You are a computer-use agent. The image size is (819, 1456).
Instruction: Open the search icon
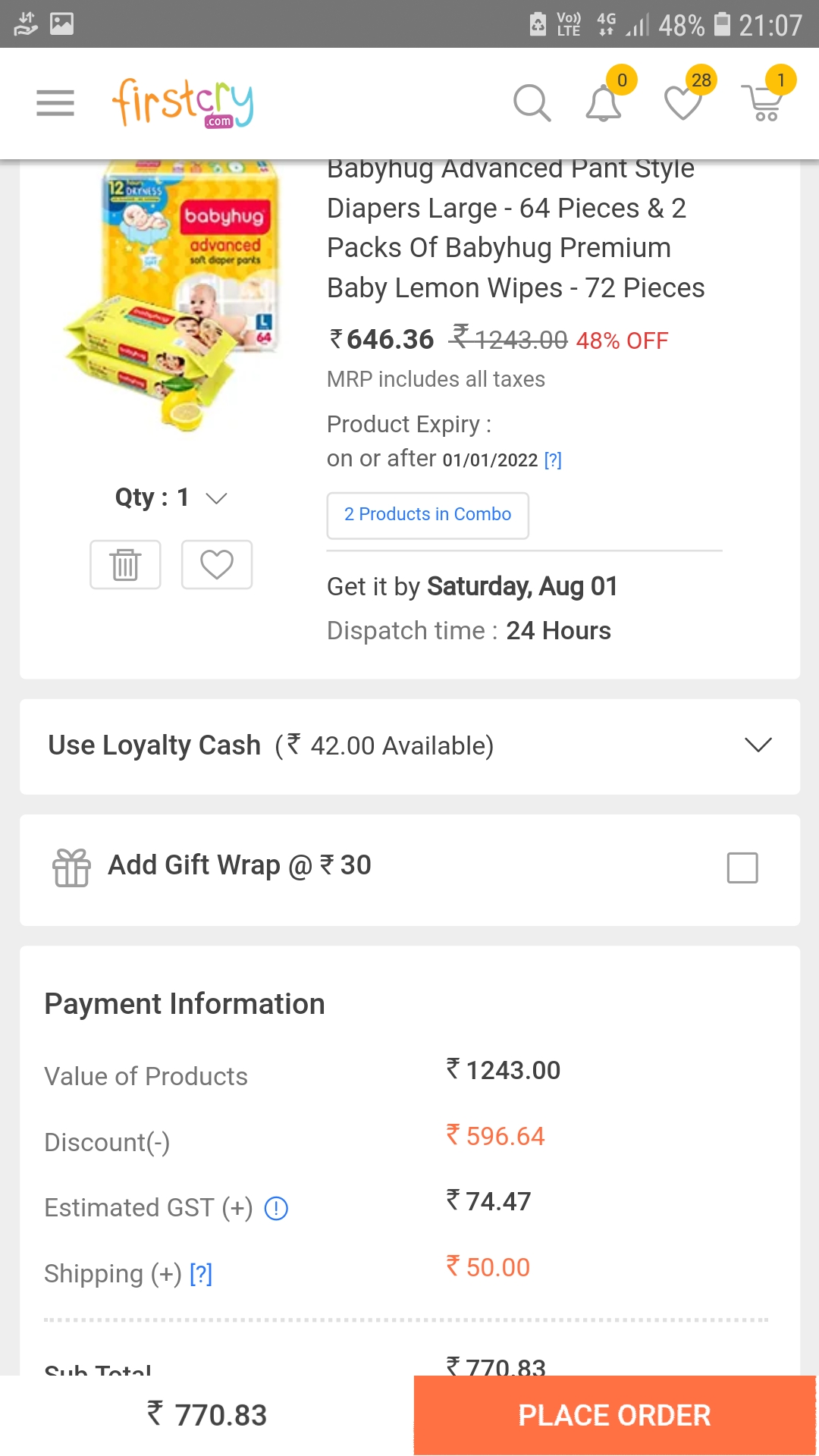[532, 103]
